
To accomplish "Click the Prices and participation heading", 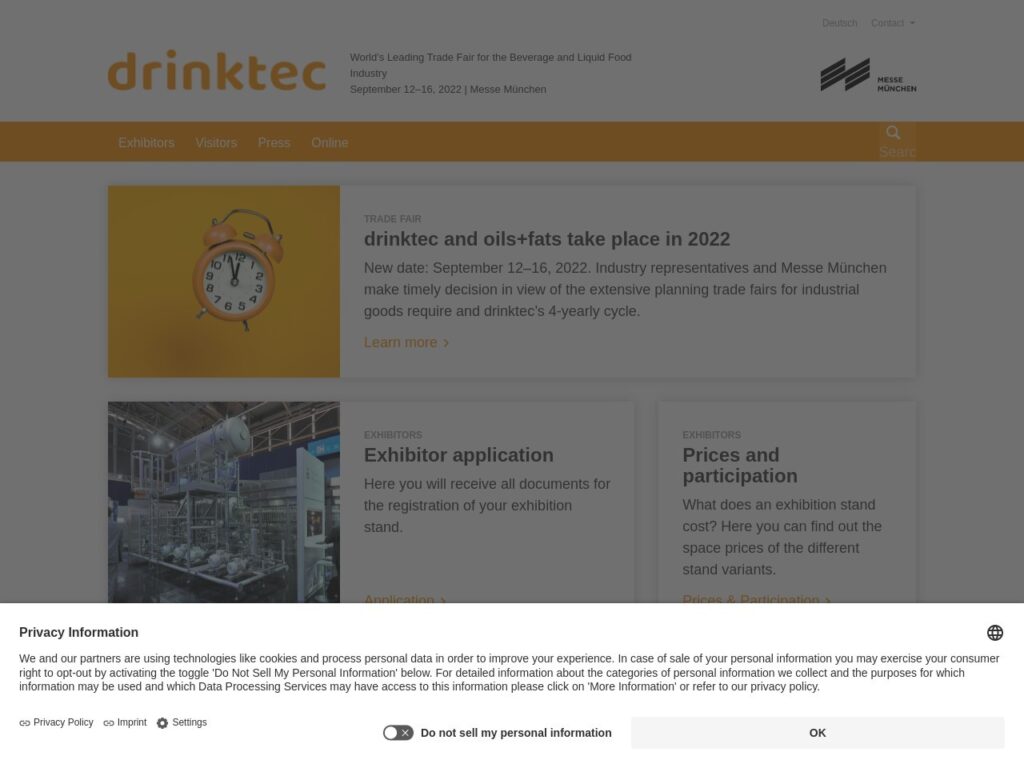I will pos(740,466).
